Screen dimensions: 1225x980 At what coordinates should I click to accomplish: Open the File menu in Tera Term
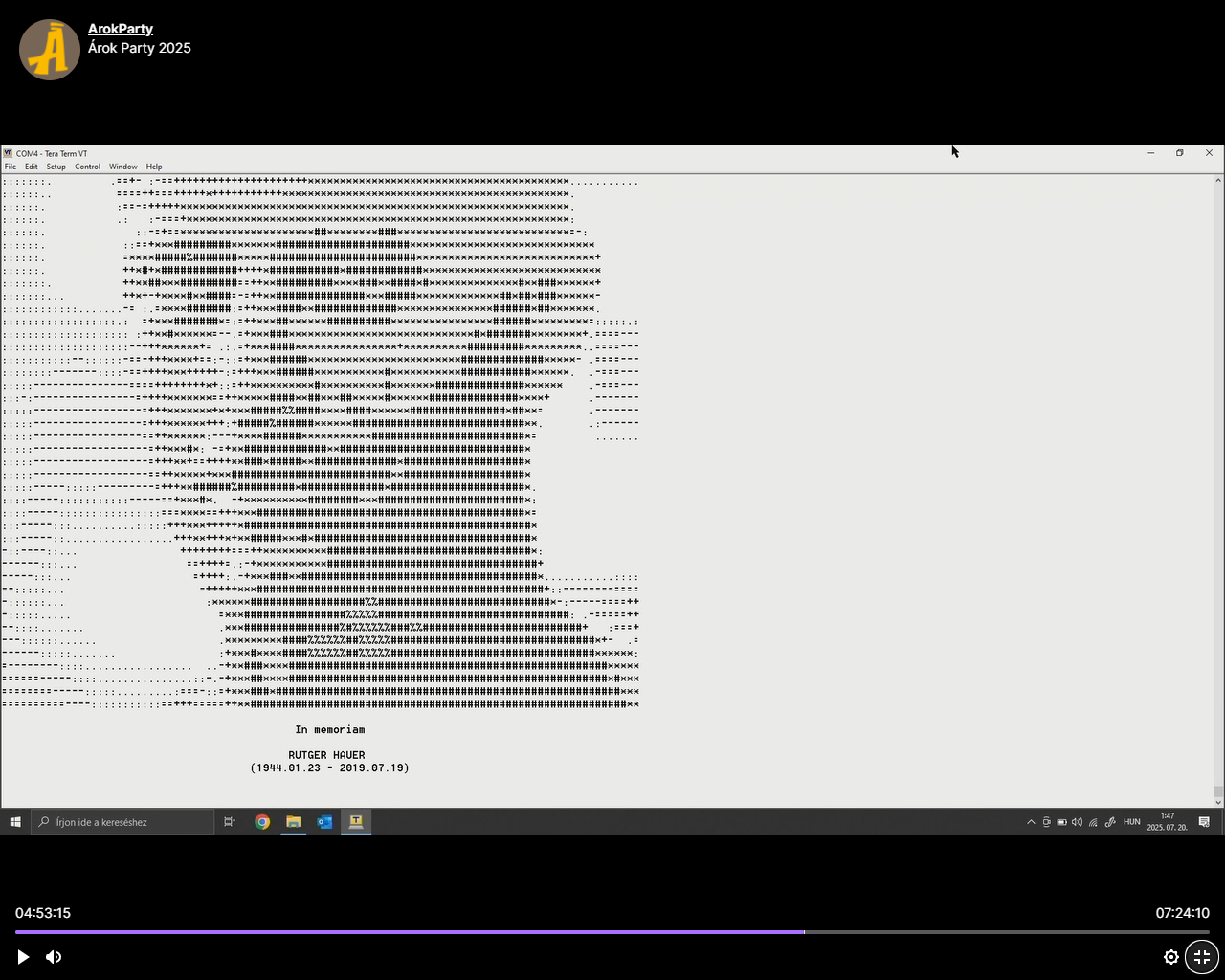point(11,167)
